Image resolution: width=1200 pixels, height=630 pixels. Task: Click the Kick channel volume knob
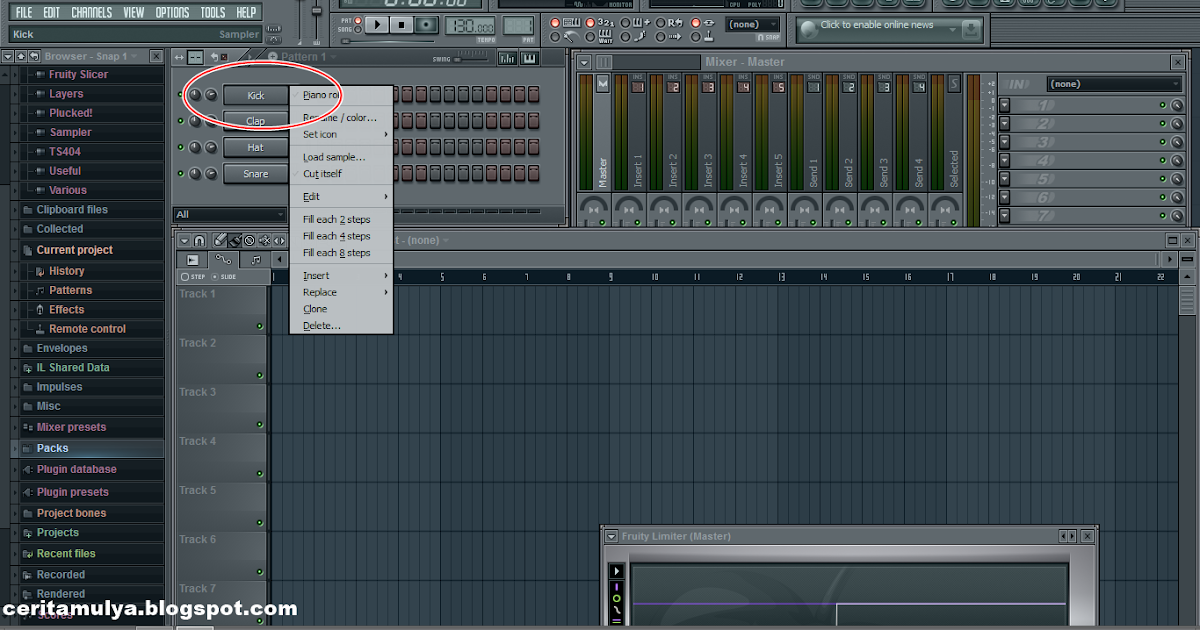[x=211, y=95]
